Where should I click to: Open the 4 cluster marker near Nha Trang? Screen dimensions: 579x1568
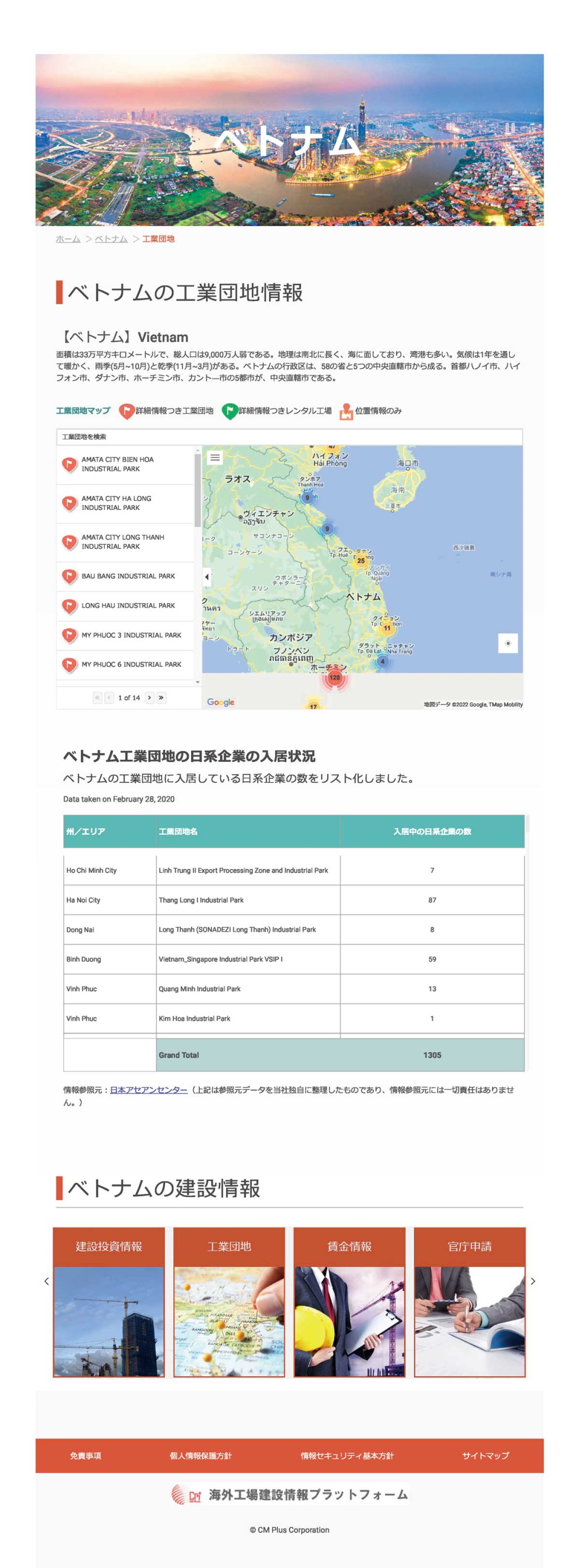[x=382, y=661]
